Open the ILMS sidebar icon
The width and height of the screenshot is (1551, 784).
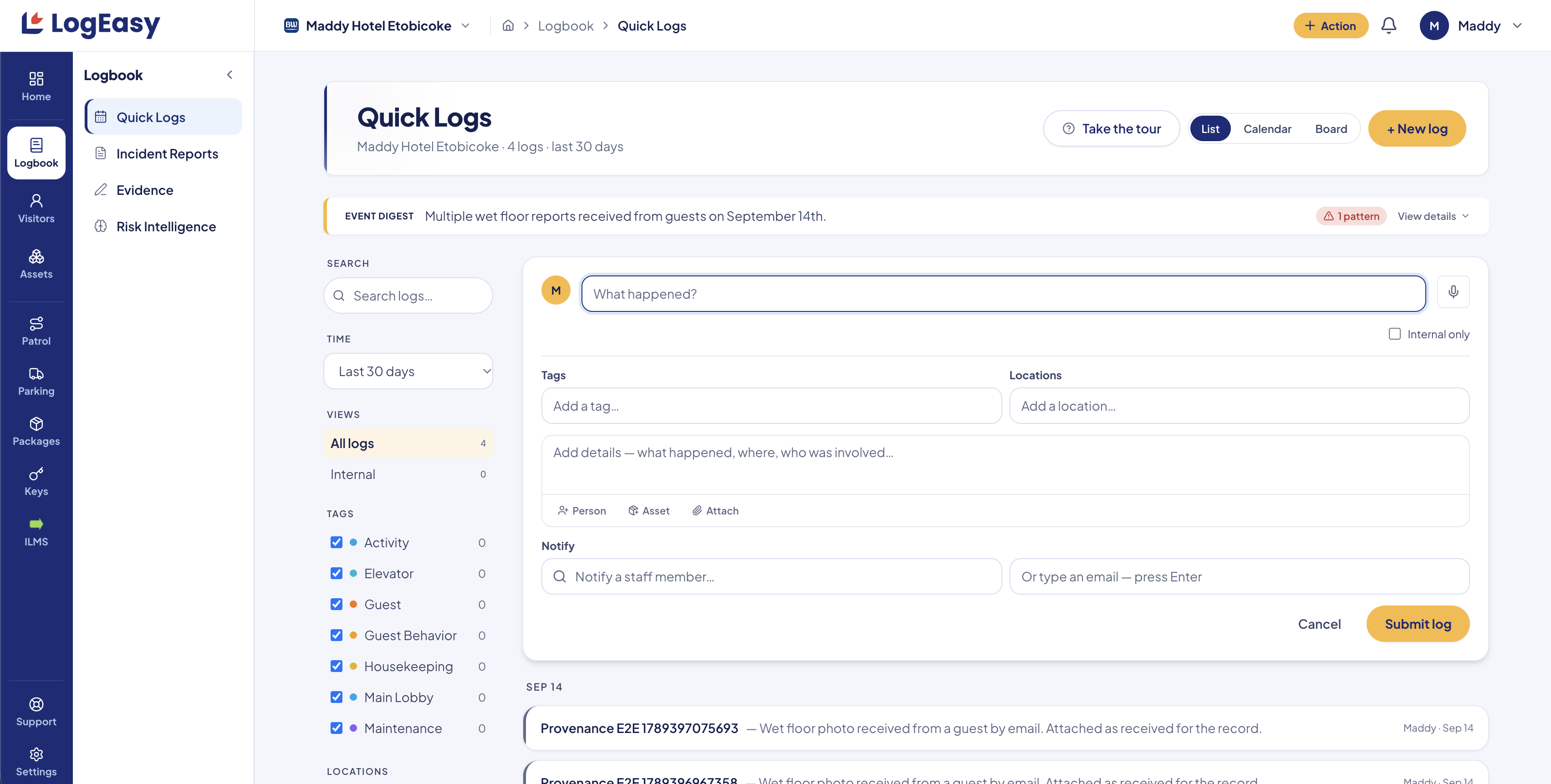[36, 531]
